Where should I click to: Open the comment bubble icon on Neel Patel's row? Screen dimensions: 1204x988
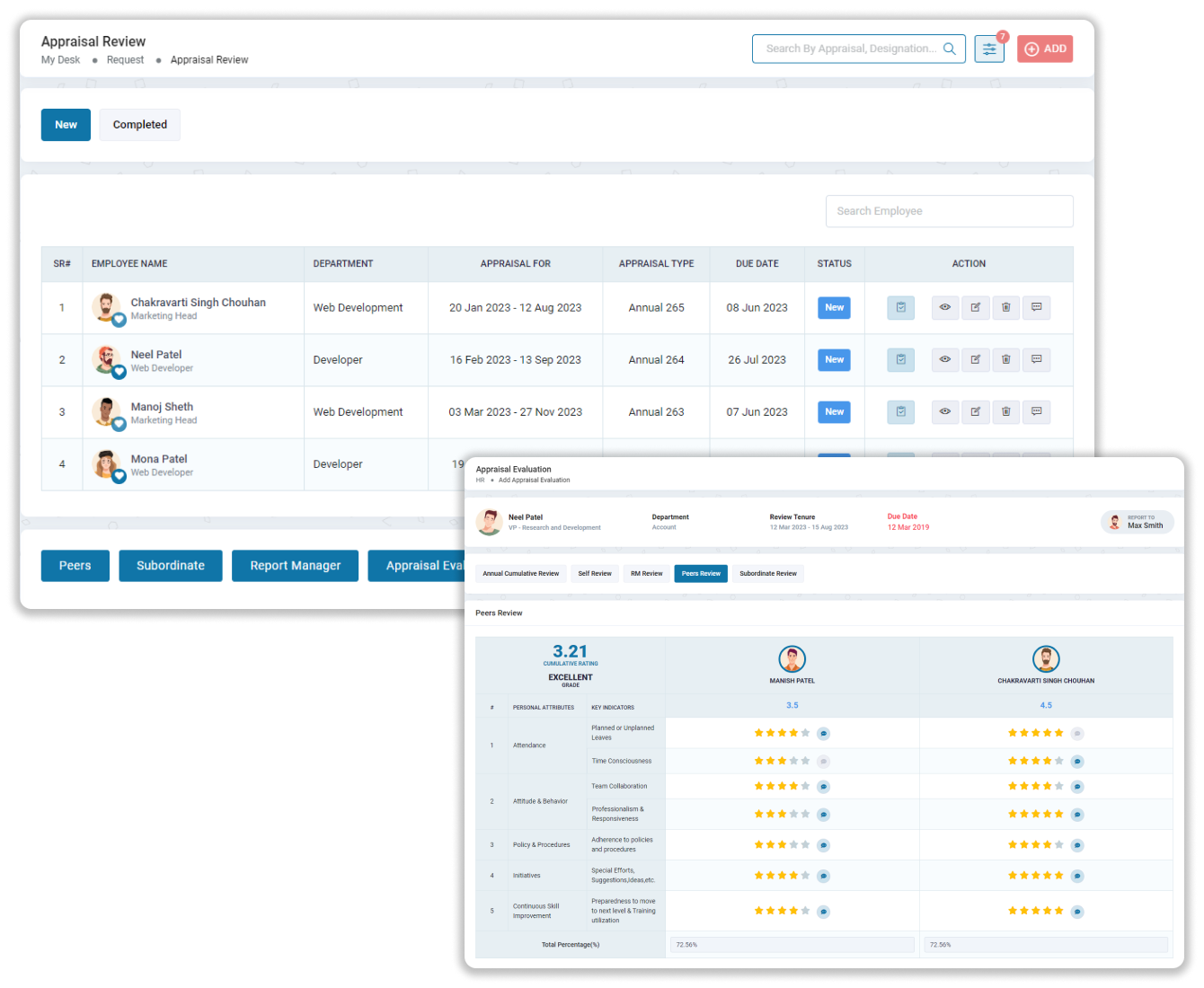click(x=1036, y=359)
